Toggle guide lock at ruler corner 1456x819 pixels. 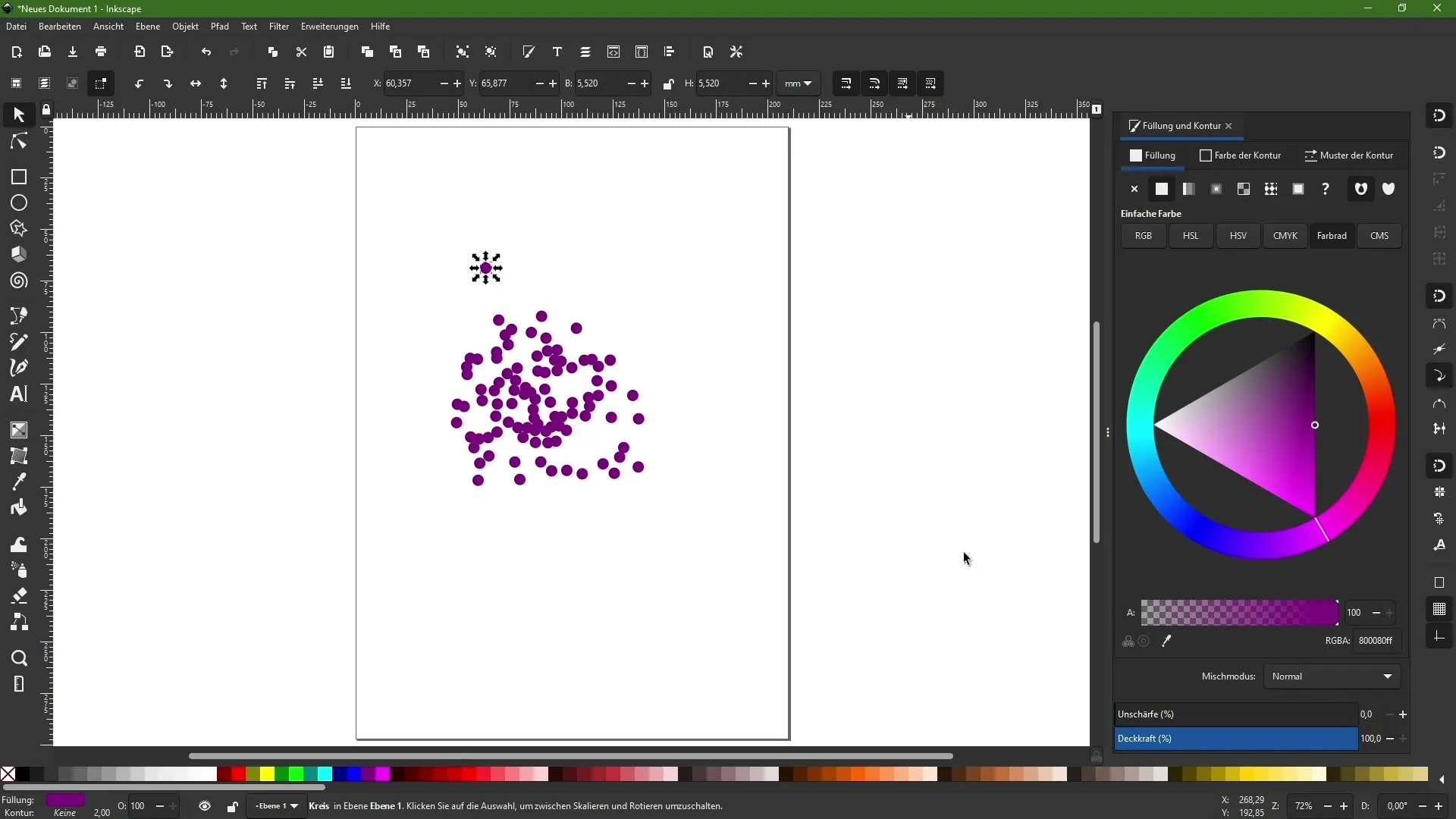(46, 110)
